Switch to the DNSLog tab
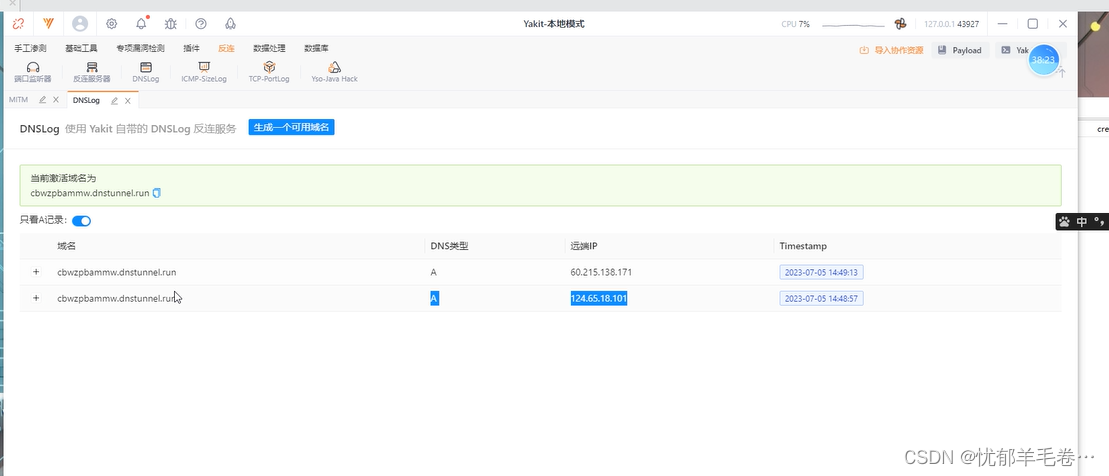 [86, 100]
